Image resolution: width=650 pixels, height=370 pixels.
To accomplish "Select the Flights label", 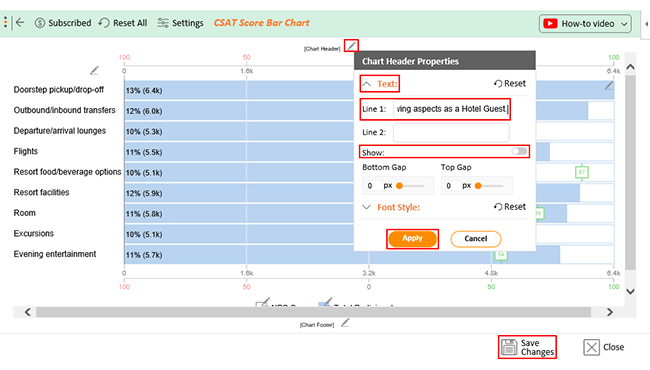I will (26, 151).
